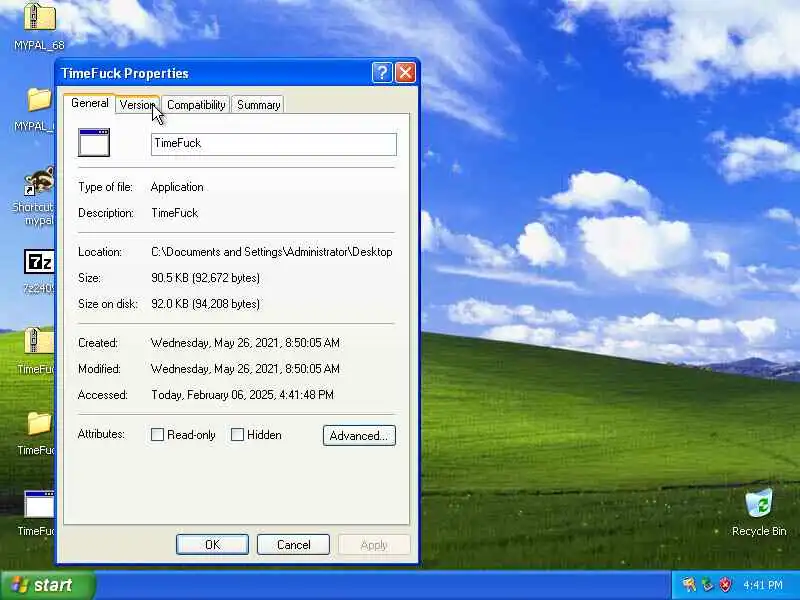Click the middle system tray icon
Viewport: 800px width, 600px height.
pos(707,584)
